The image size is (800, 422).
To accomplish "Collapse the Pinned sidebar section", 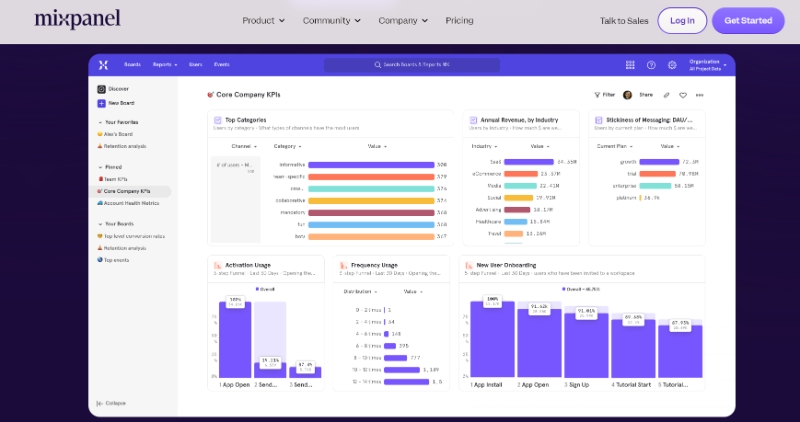I will (99, 167).
